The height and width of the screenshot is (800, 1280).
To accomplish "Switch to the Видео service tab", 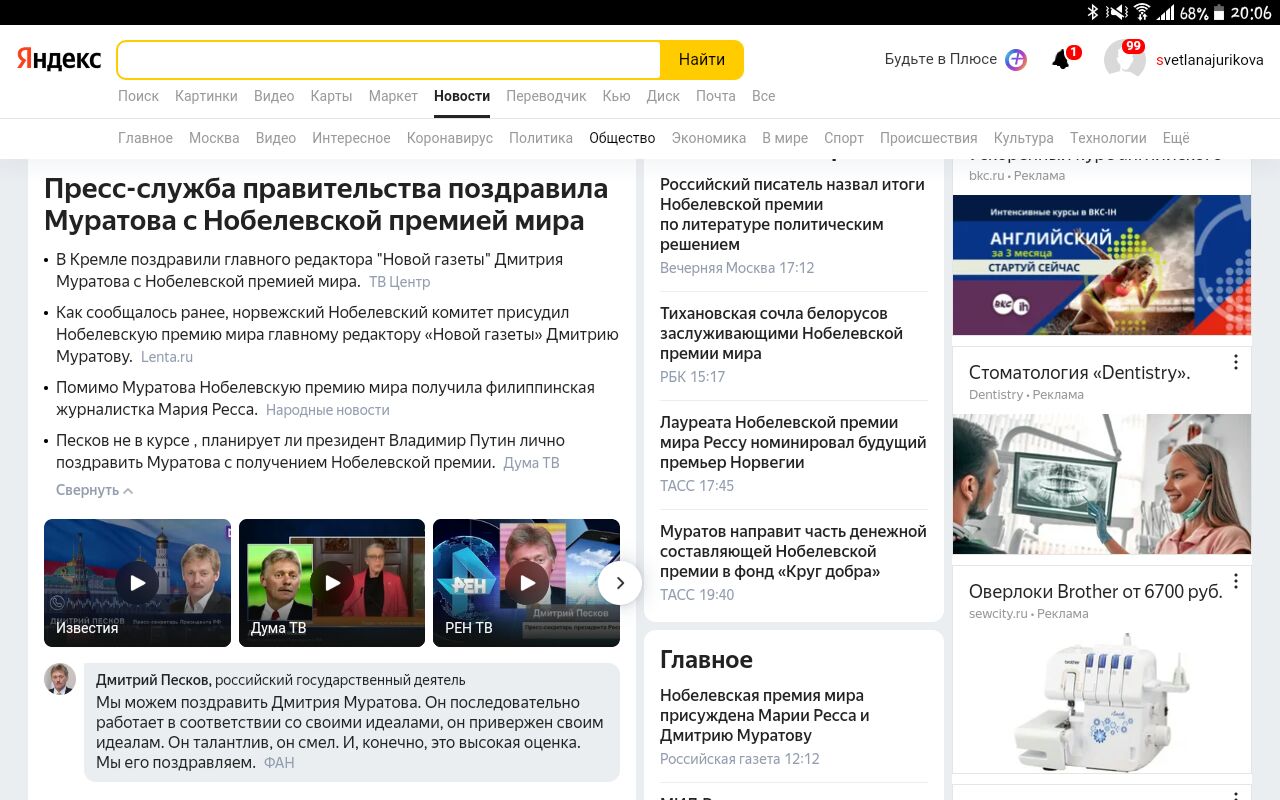I will 274,96.
